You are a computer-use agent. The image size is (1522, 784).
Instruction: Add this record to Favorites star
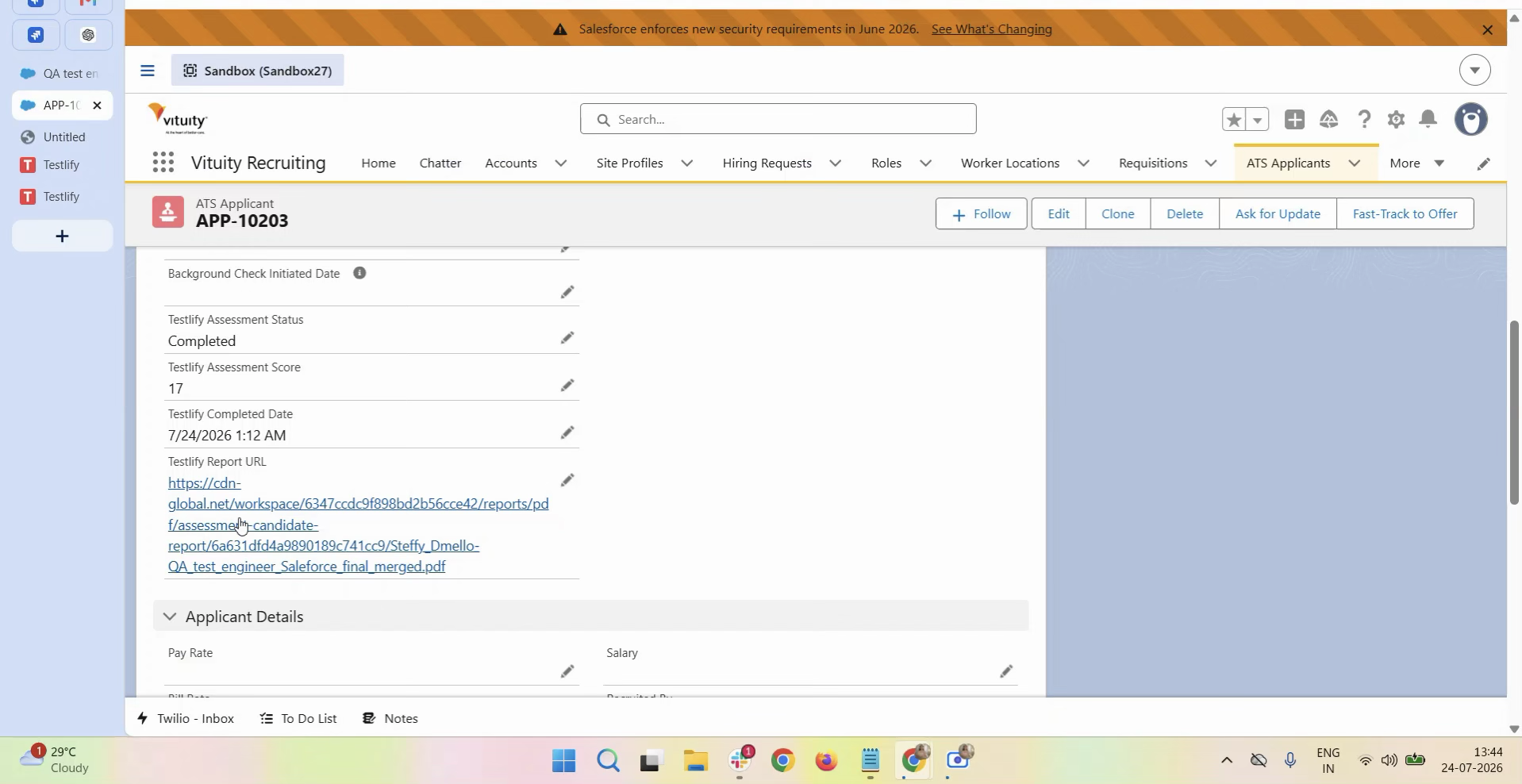1234,120
